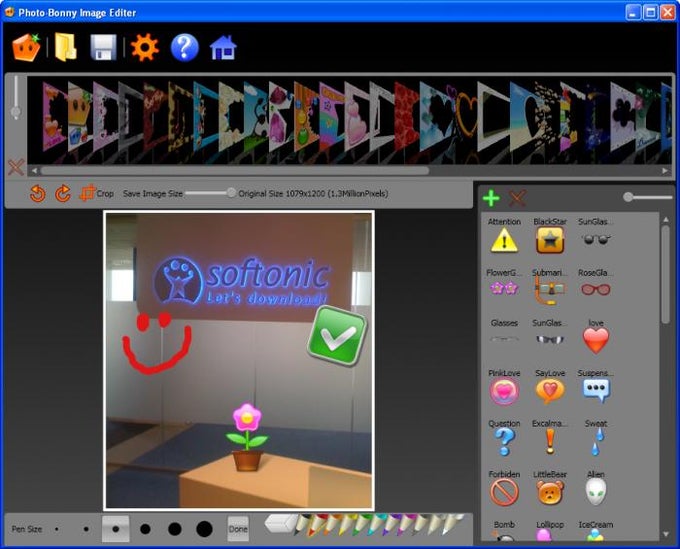
Task: Adjust the vertical frame zoom slider
Action: (x=16, y=113)
